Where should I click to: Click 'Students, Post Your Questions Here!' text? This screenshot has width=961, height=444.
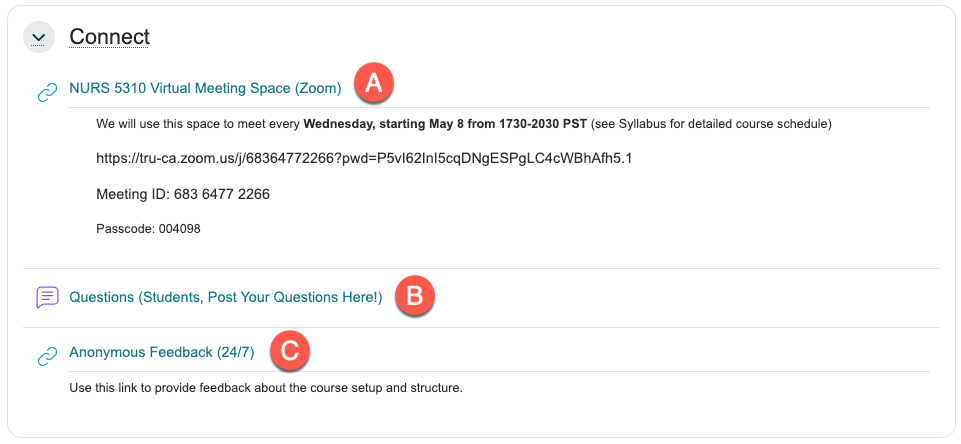(260, 297)
